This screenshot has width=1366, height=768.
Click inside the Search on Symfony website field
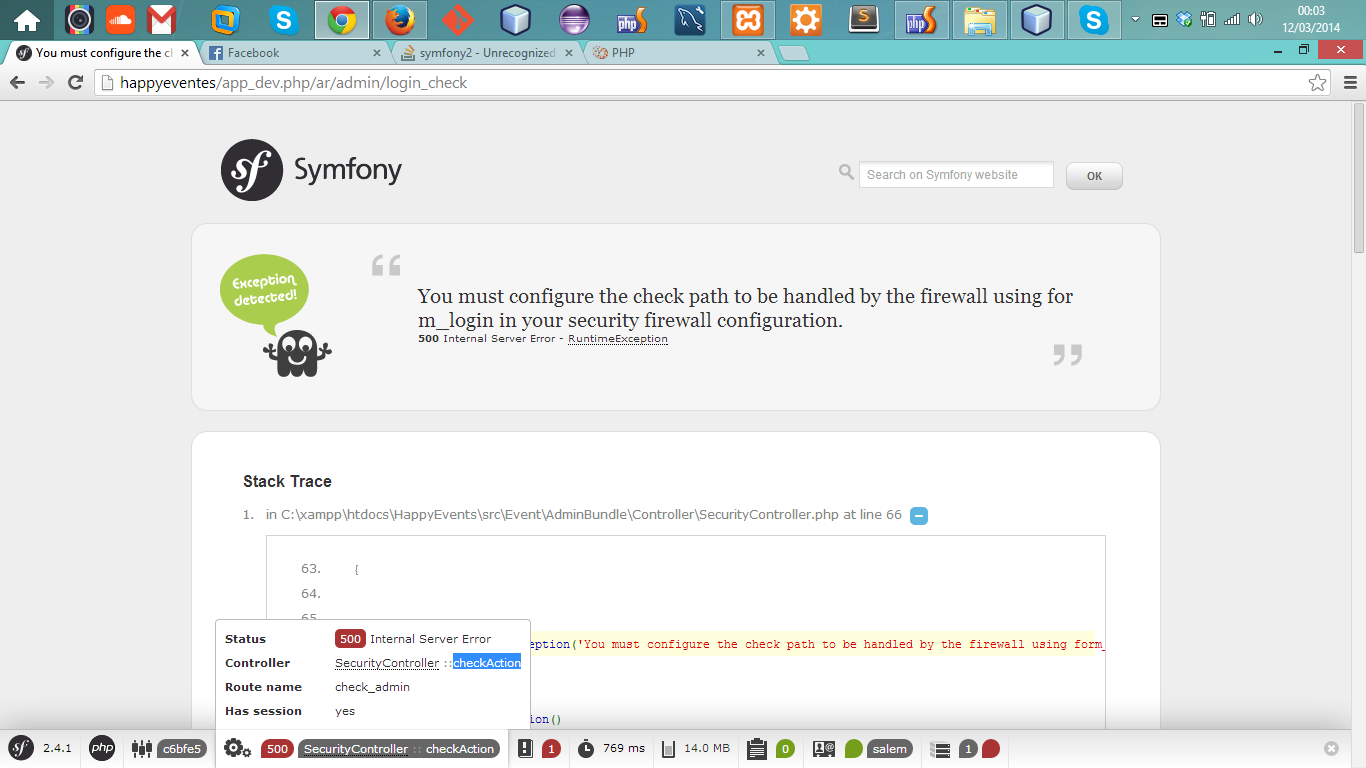coord(955,174)
